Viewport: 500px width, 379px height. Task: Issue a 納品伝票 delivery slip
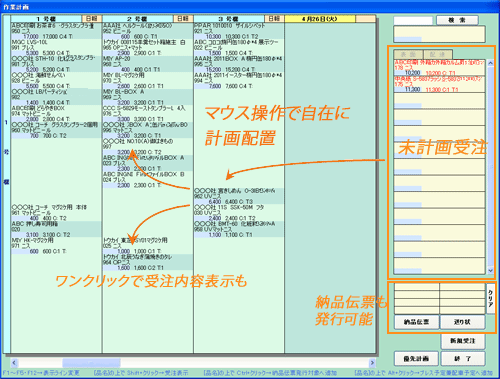click(x=416, y=322)
